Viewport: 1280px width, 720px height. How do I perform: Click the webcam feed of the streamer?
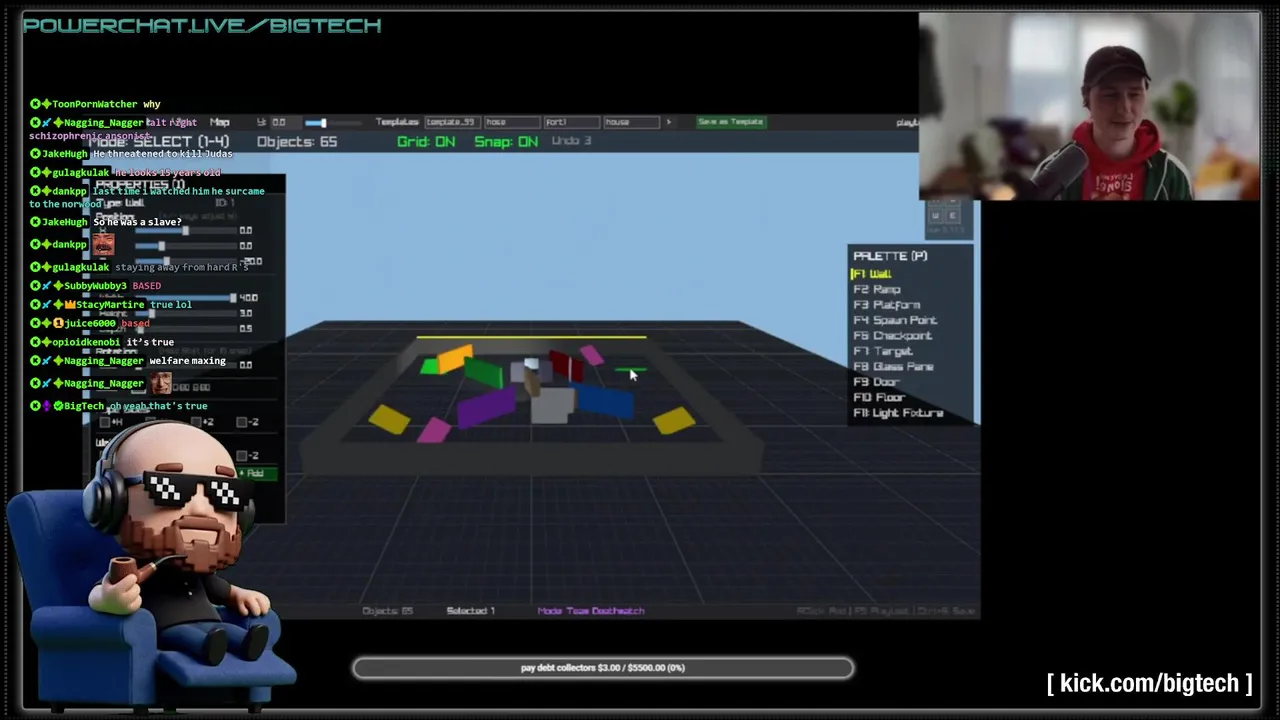[1089, 106]
